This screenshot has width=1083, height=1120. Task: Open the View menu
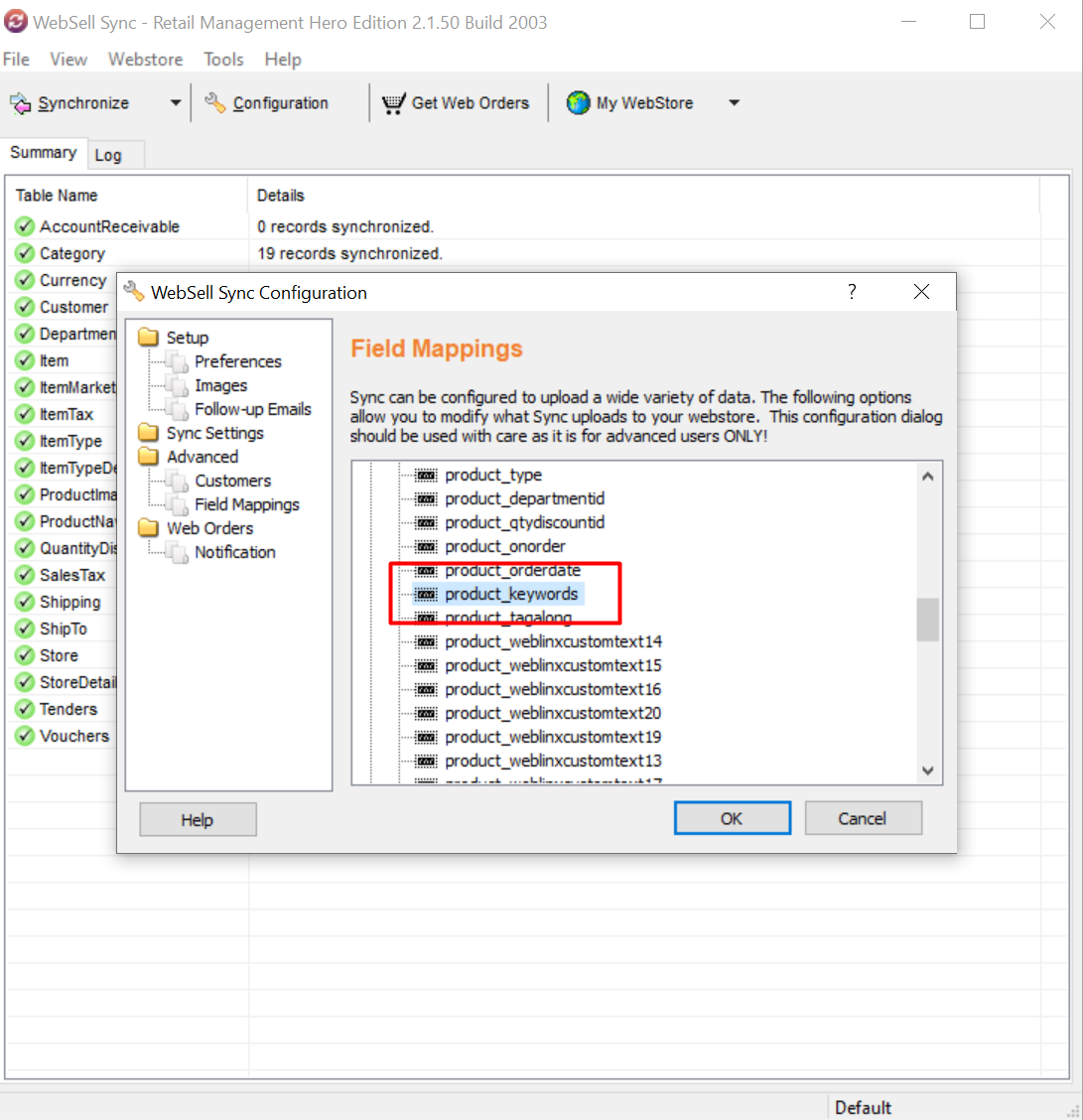coord(68,60)
